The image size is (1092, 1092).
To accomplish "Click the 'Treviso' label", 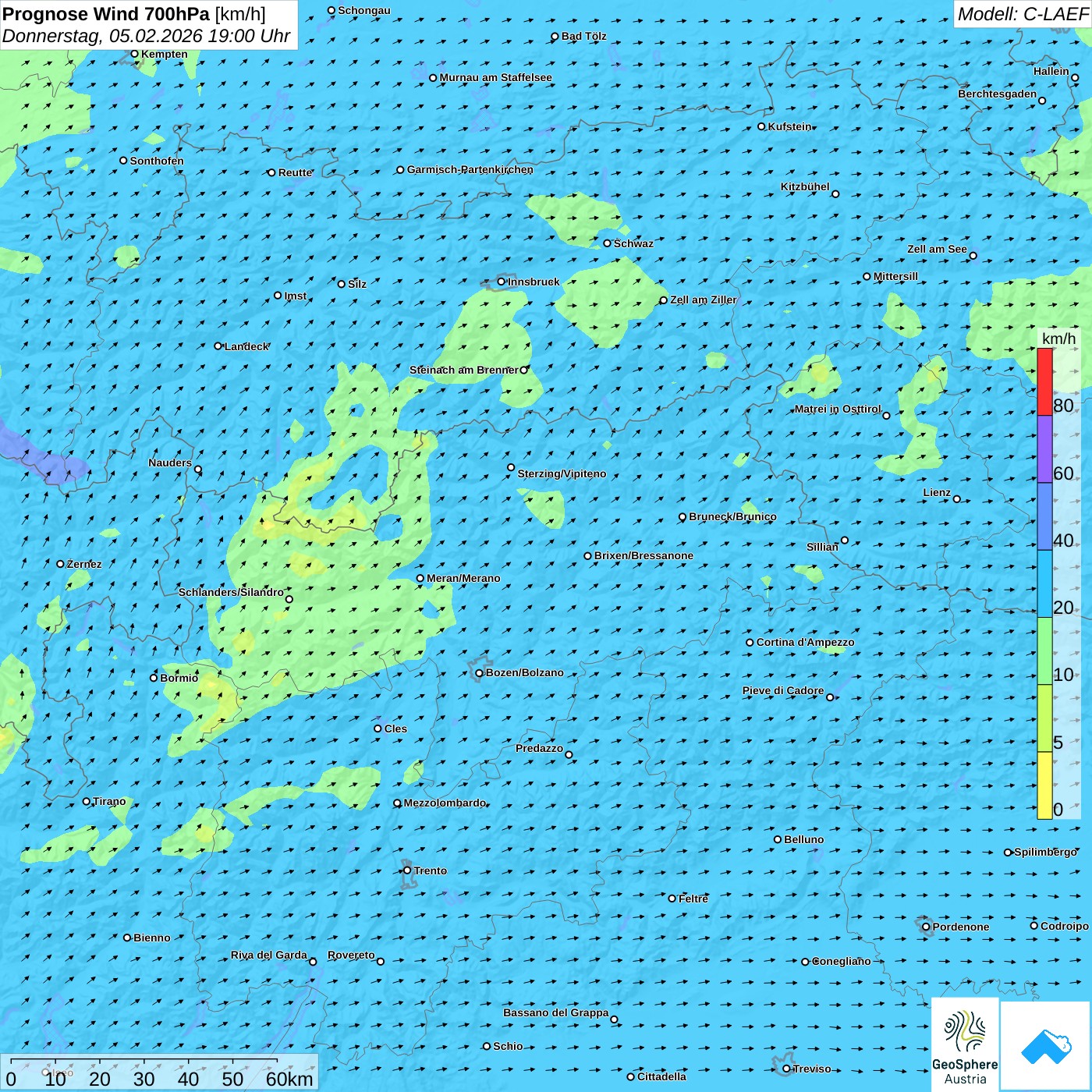I will [812, 1069].
